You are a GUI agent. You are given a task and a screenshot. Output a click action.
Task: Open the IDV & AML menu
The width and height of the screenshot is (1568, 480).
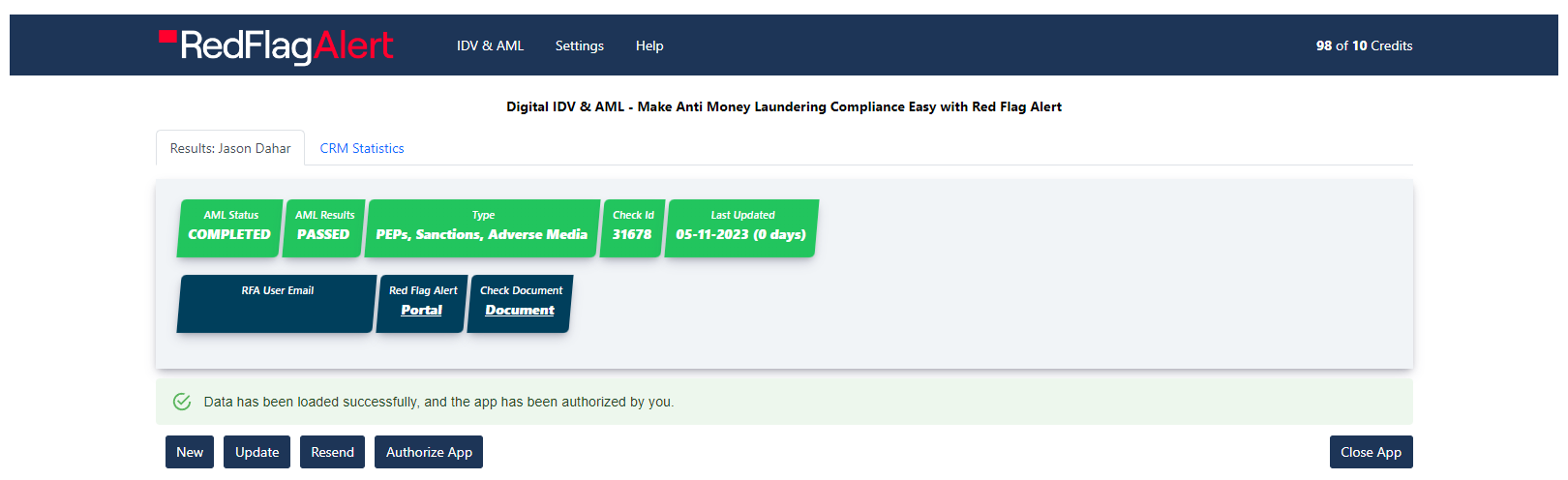[490, 45]
